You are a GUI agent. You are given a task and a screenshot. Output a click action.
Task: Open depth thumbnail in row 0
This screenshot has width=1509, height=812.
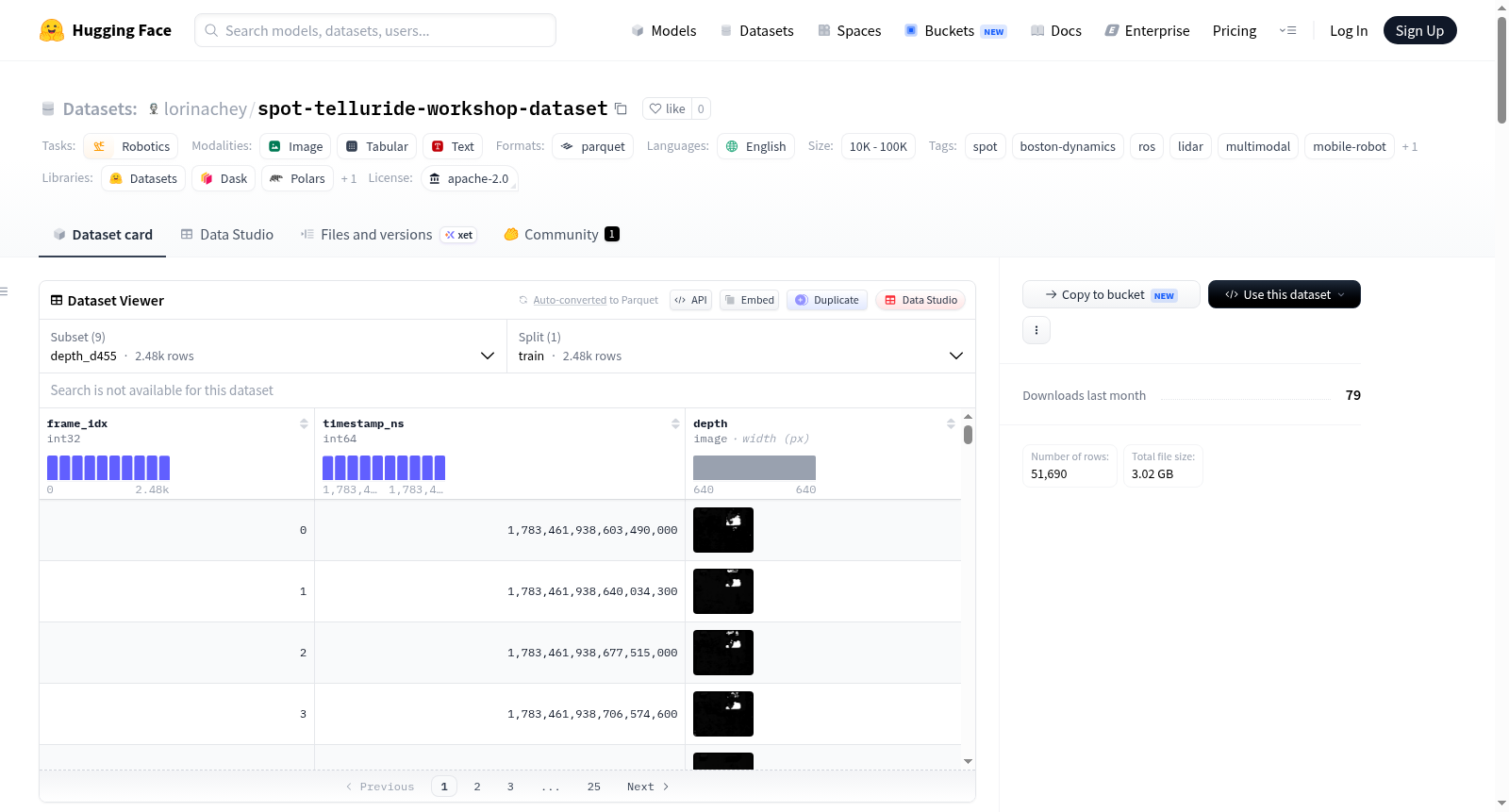[x=723, y=530]
